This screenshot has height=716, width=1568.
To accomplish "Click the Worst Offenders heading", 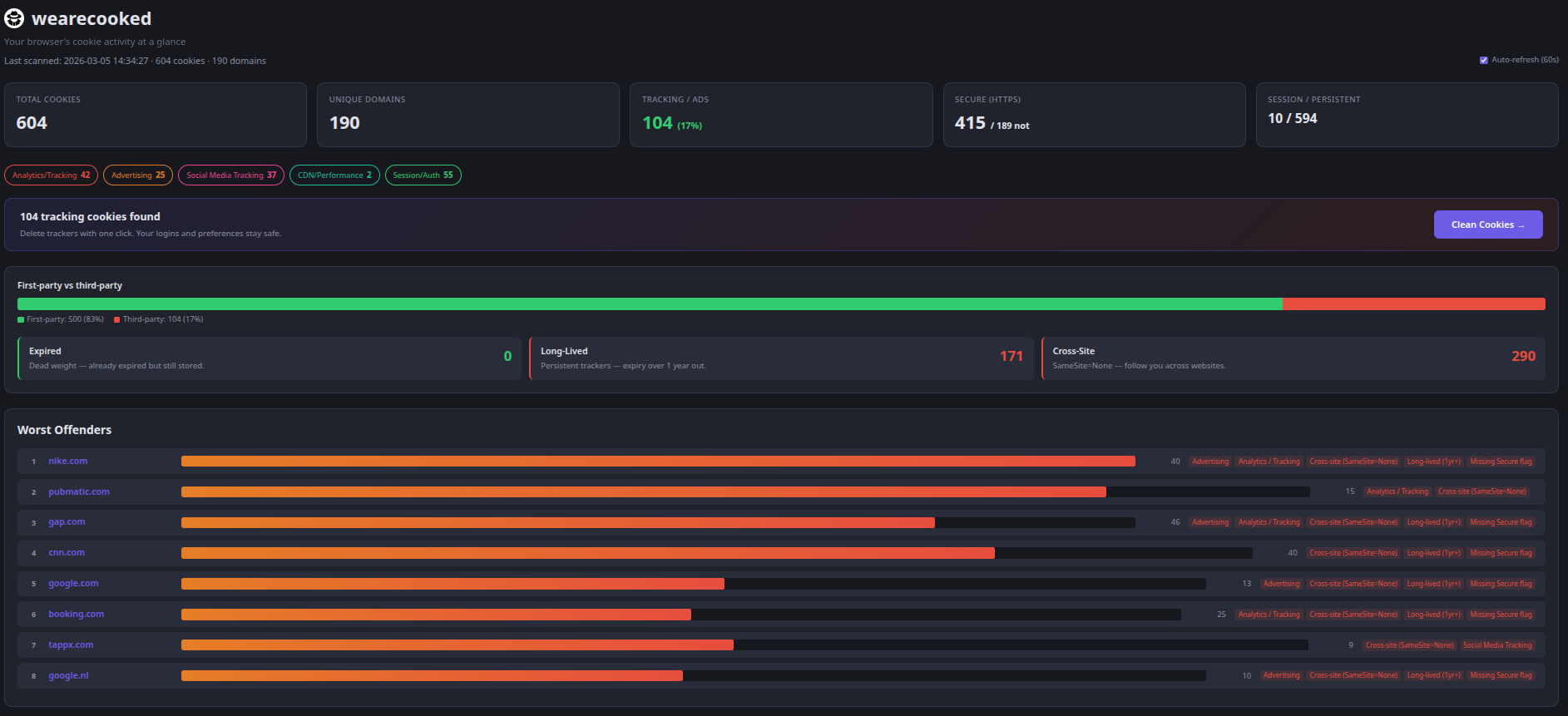I will click(64, 430).
